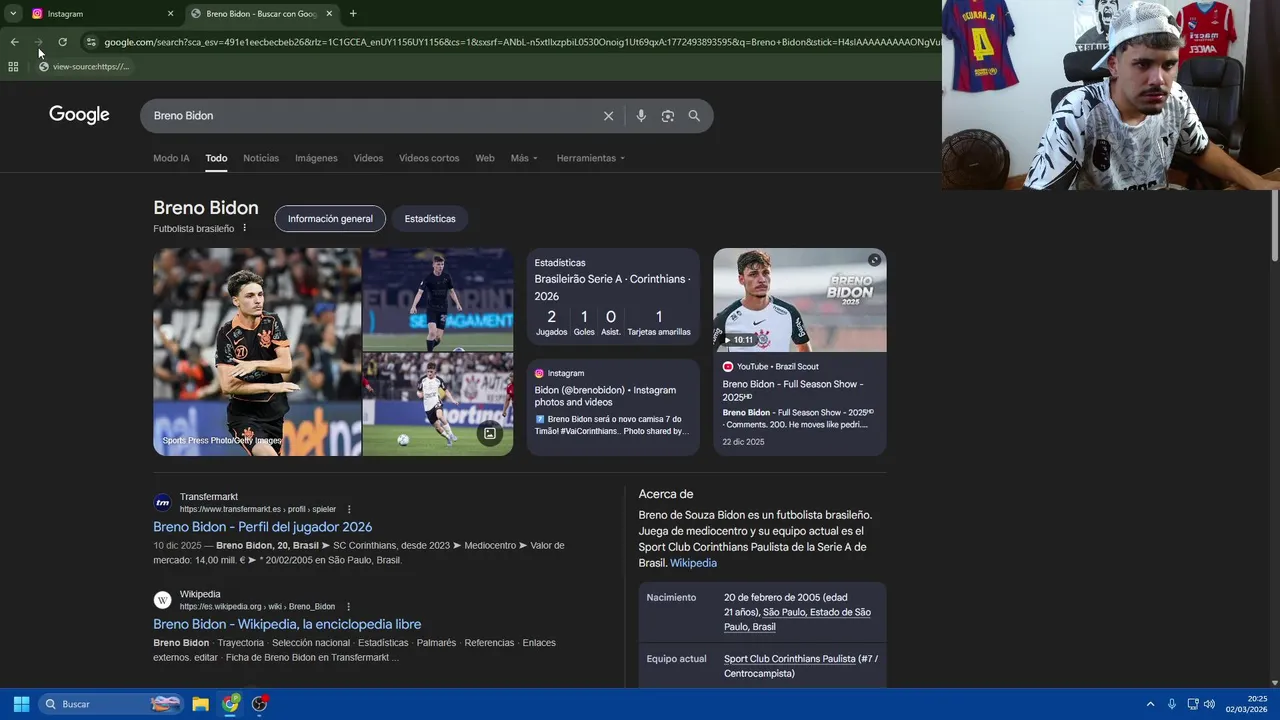Image resolution: width=1280 pixels, height=720 pixels.
Task: Show hidden tray icons chevron
Action: [x=1150, y=704]
